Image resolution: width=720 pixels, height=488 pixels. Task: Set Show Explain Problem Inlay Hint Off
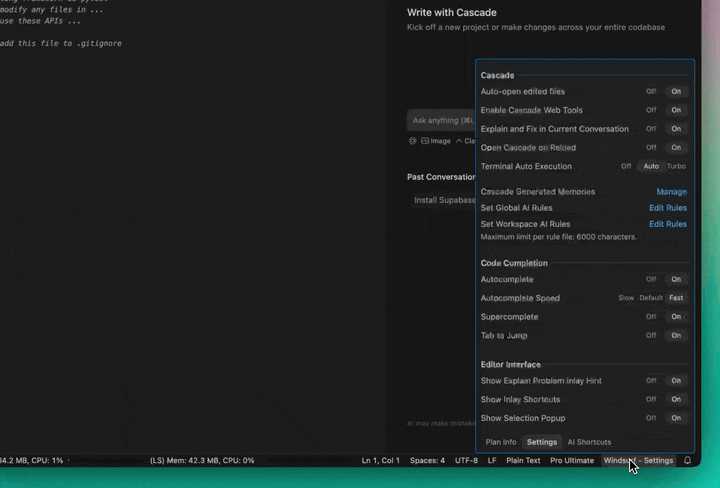[651, 381]
